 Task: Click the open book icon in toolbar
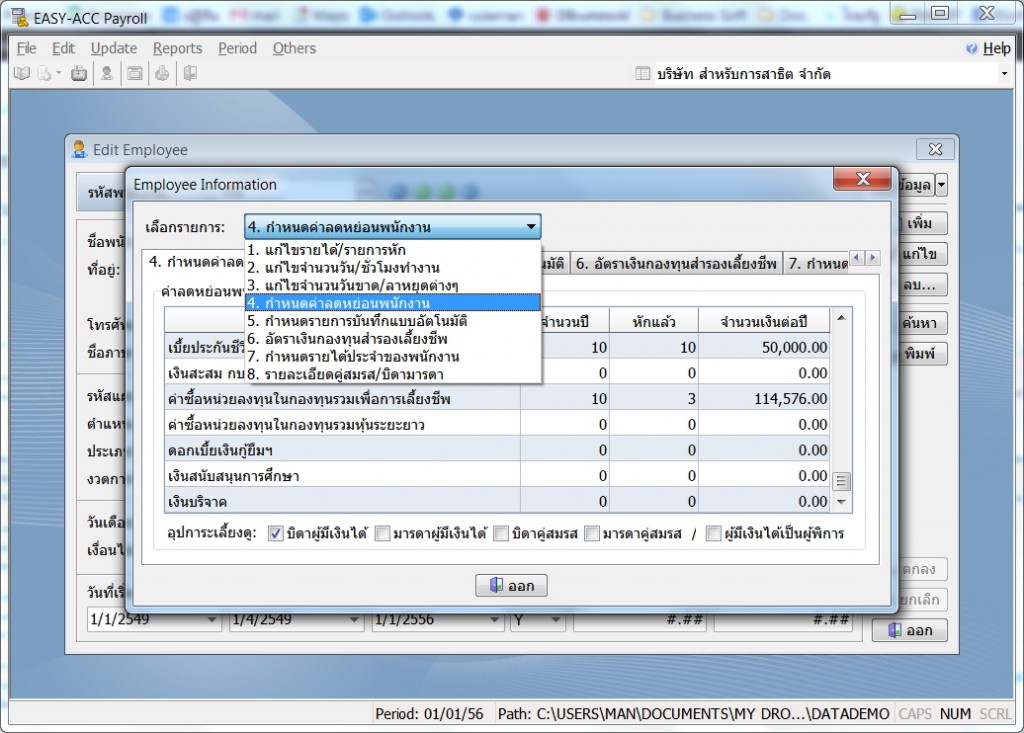point(22,73)
